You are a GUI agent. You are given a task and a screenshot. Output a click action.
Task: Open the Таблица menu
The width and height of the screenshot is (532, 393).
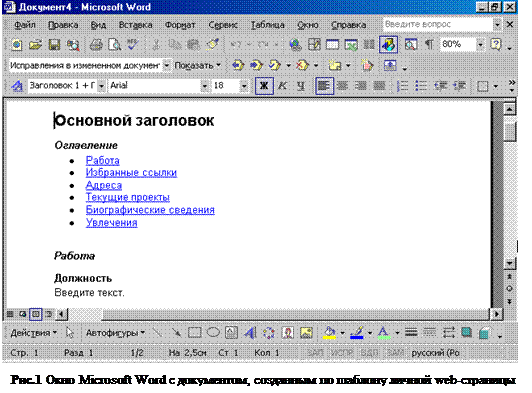pos(267,25)
